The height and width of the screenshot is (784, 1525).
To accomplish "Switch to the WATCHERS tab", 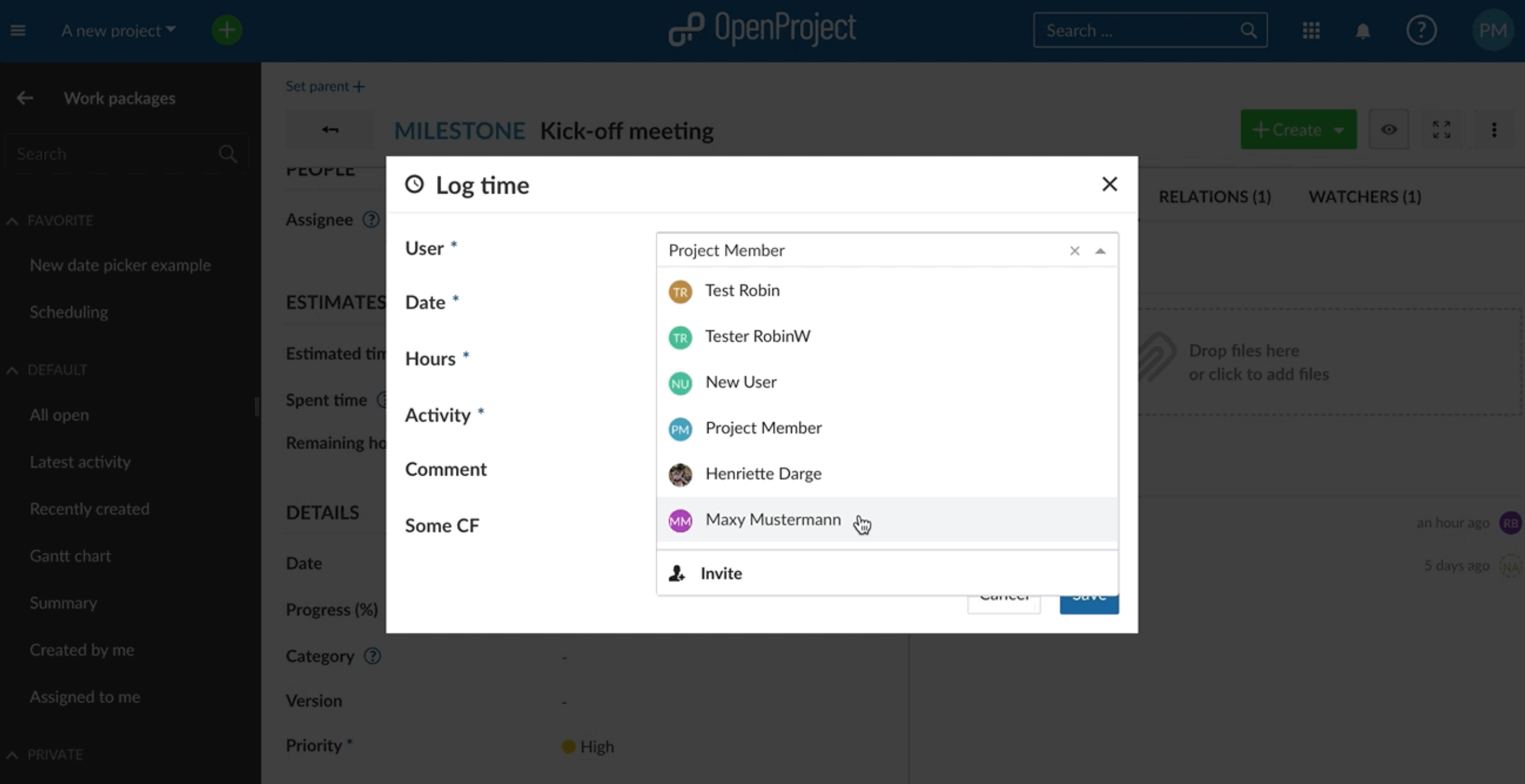I will pyautogui.click(x=1365, y=196).
